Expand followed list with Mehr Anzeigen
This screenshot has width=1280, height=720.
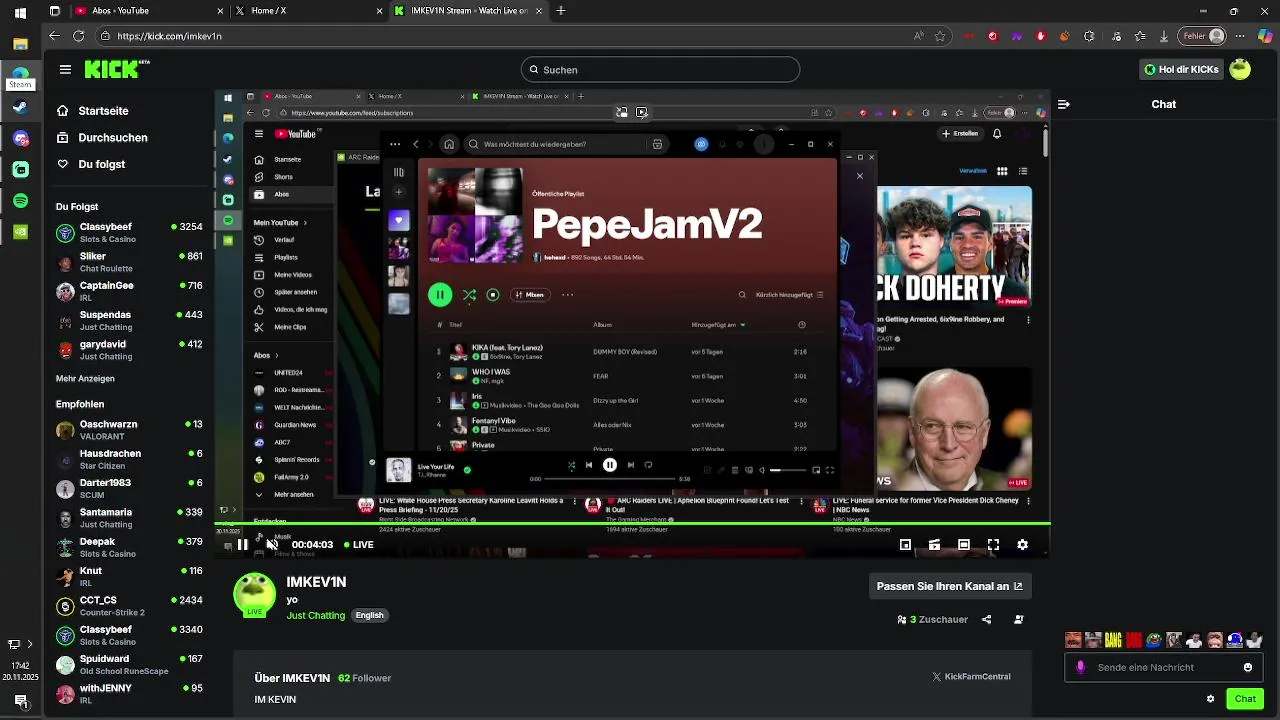[85, 379]
